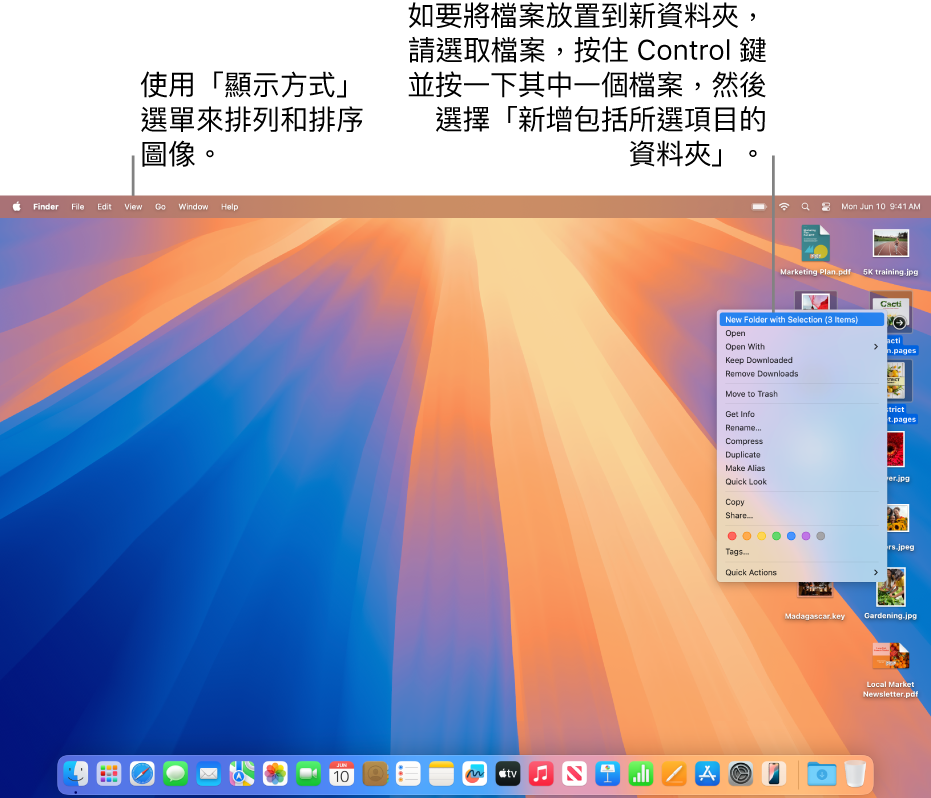This screenshot has width=931, height=798.
Task: Apply the purple tag color
Action: (x=806, y=536)
